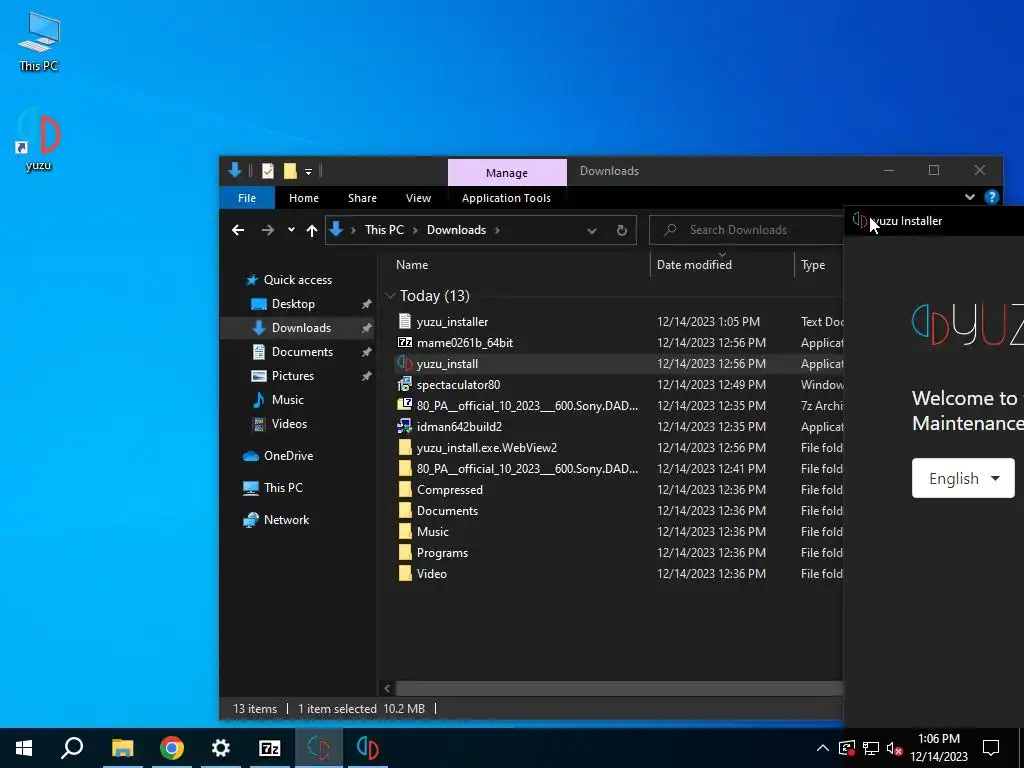The width and height of the screenshot is (1024, 768).
Task: Open Explorer Help question mark icon
Action: (x=991, y=197)
